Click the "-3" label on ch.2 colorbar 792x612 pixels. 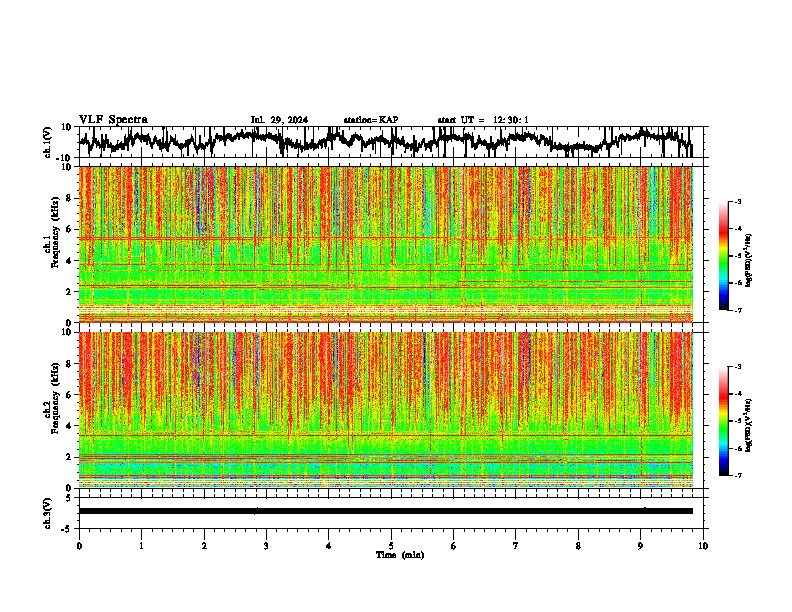(737, 367)
